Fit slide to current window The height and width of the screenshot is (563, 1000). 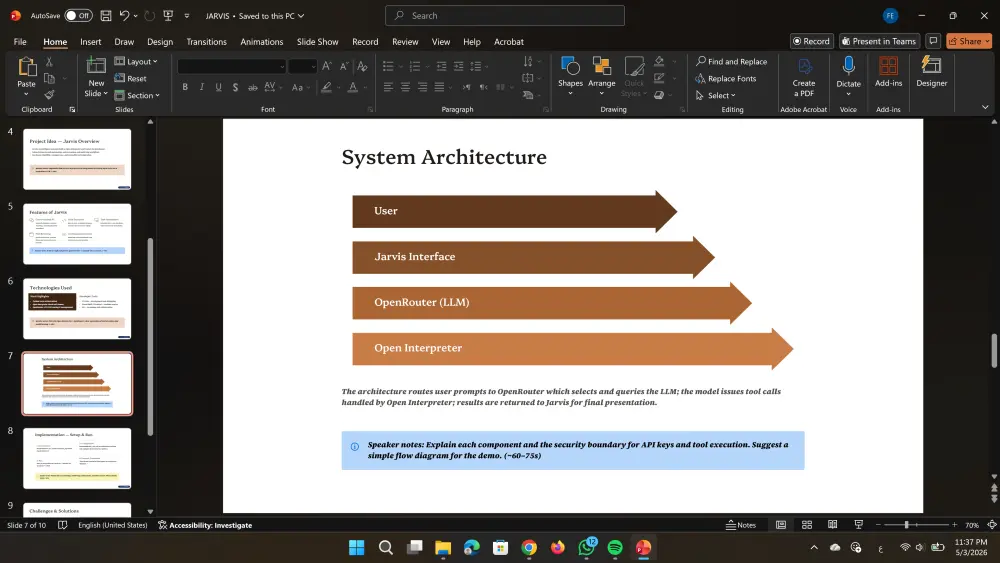point(992,525)
